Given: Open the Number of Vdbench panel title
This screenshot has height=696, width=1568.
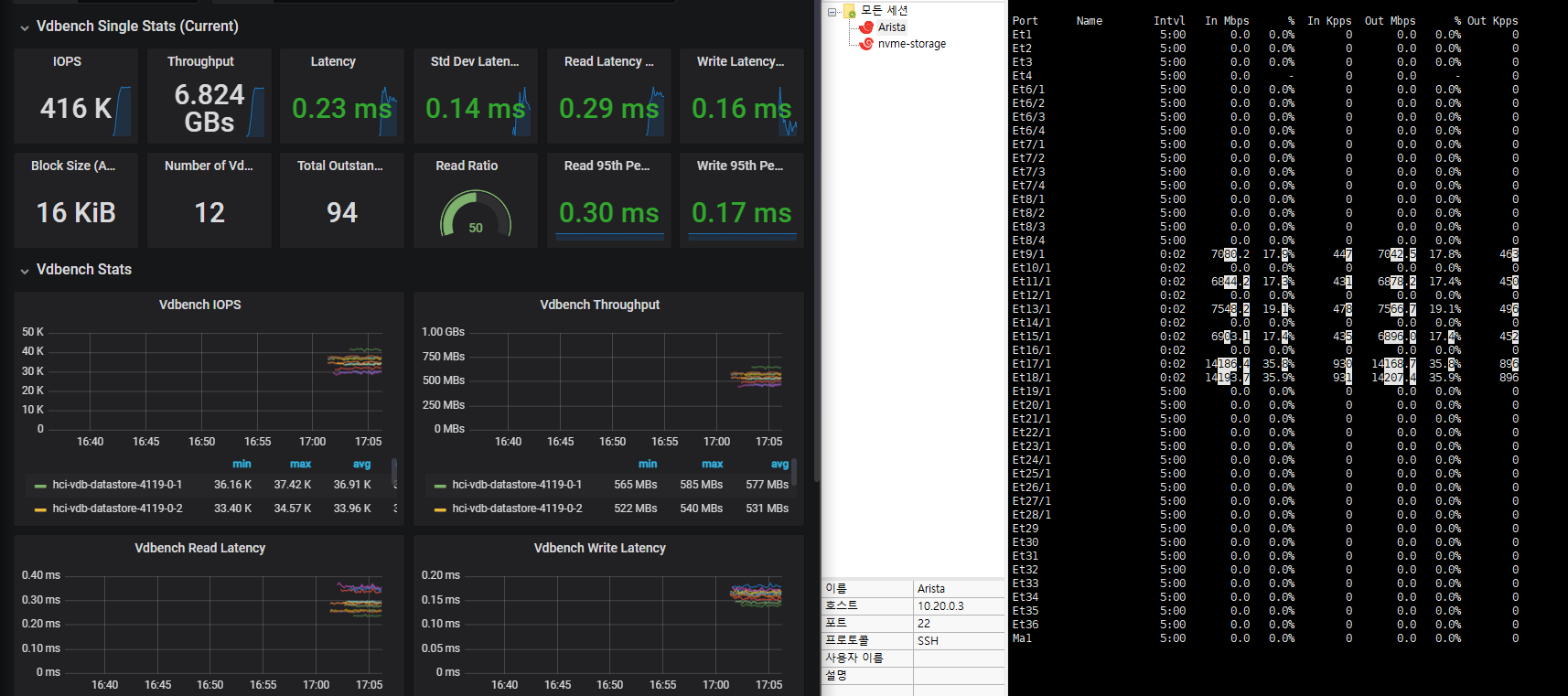Looking at the screenshot, I should click(x=209, y=166).
